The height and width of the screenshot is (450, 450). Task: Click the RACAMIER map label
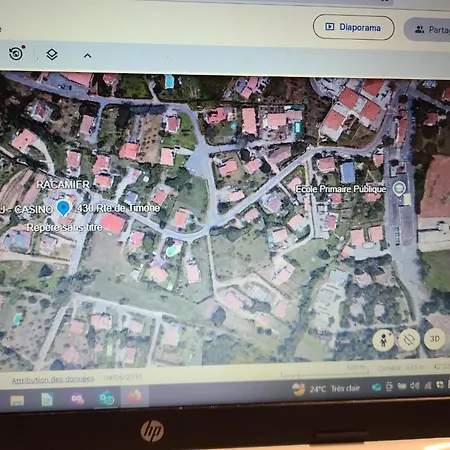click(x=63, y=184)
